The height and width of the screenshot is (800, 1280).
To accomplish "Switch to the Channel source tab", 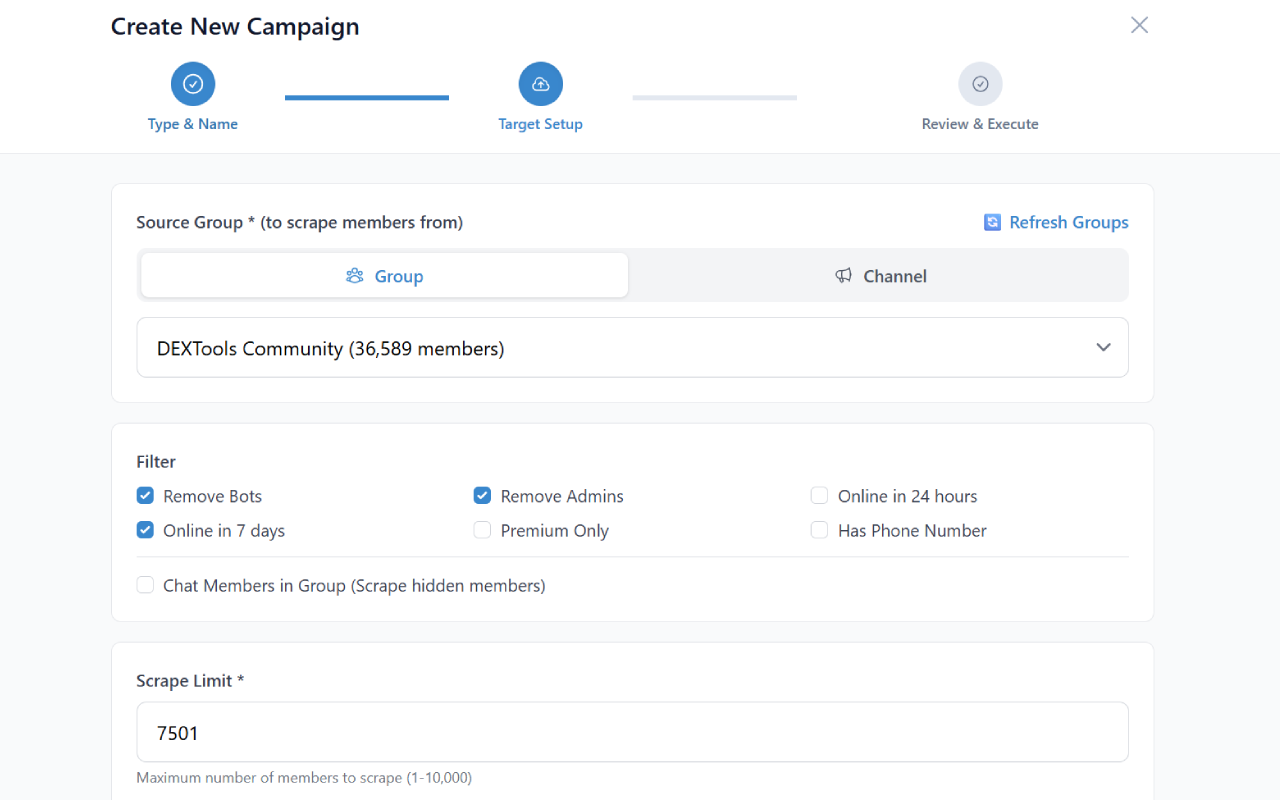I will click(880, 276).
